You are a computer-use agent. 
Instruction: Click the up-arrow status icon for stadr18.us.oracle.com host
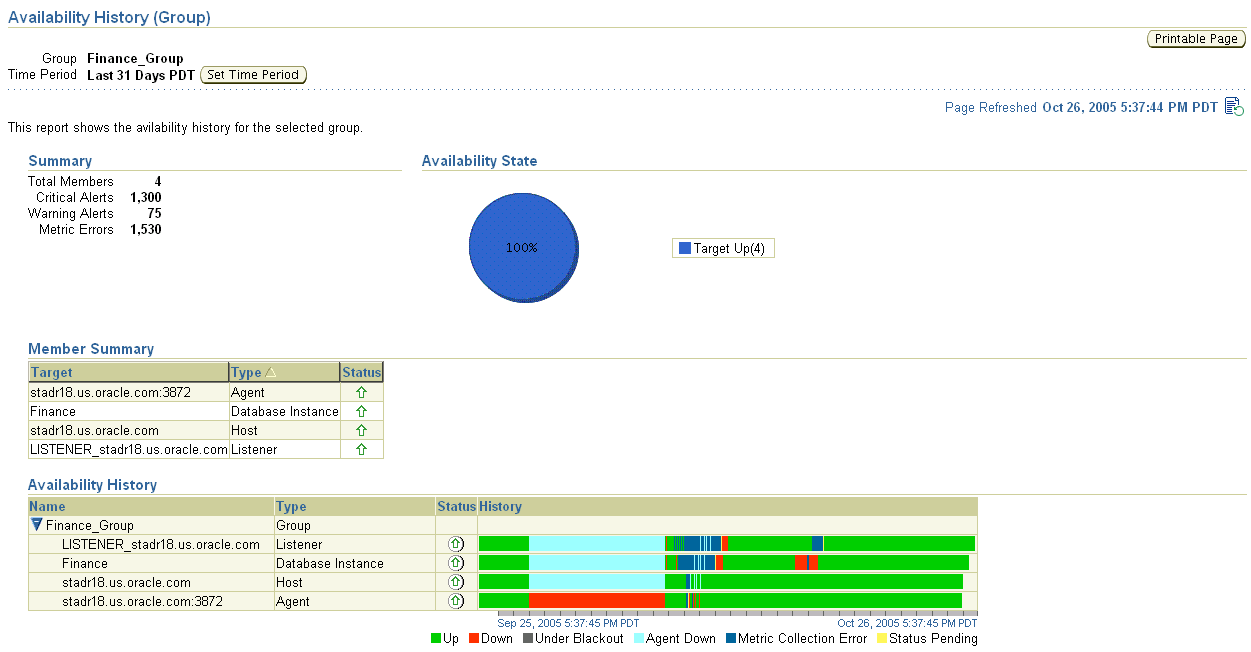362,430
